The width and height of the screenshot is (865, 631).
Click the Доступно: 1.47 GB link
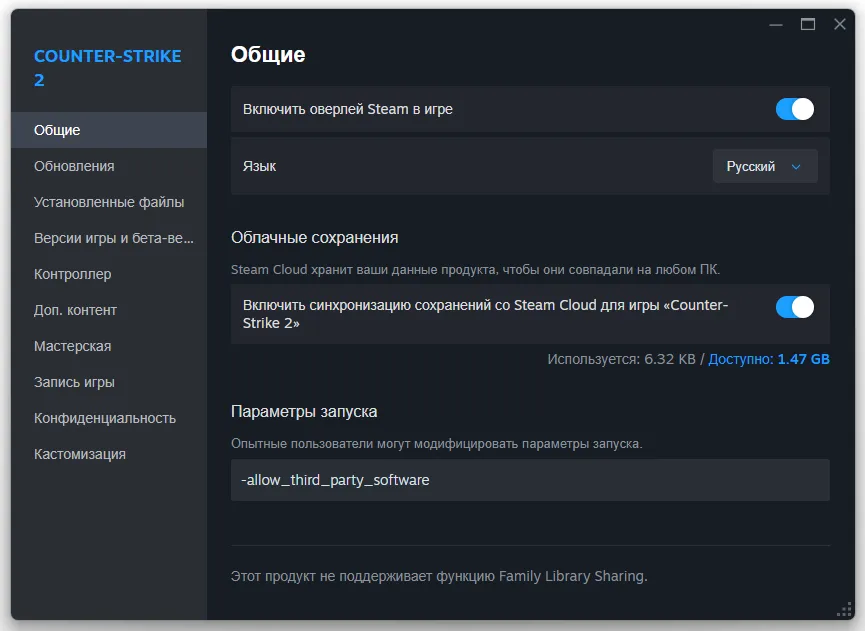click(768, 359)
